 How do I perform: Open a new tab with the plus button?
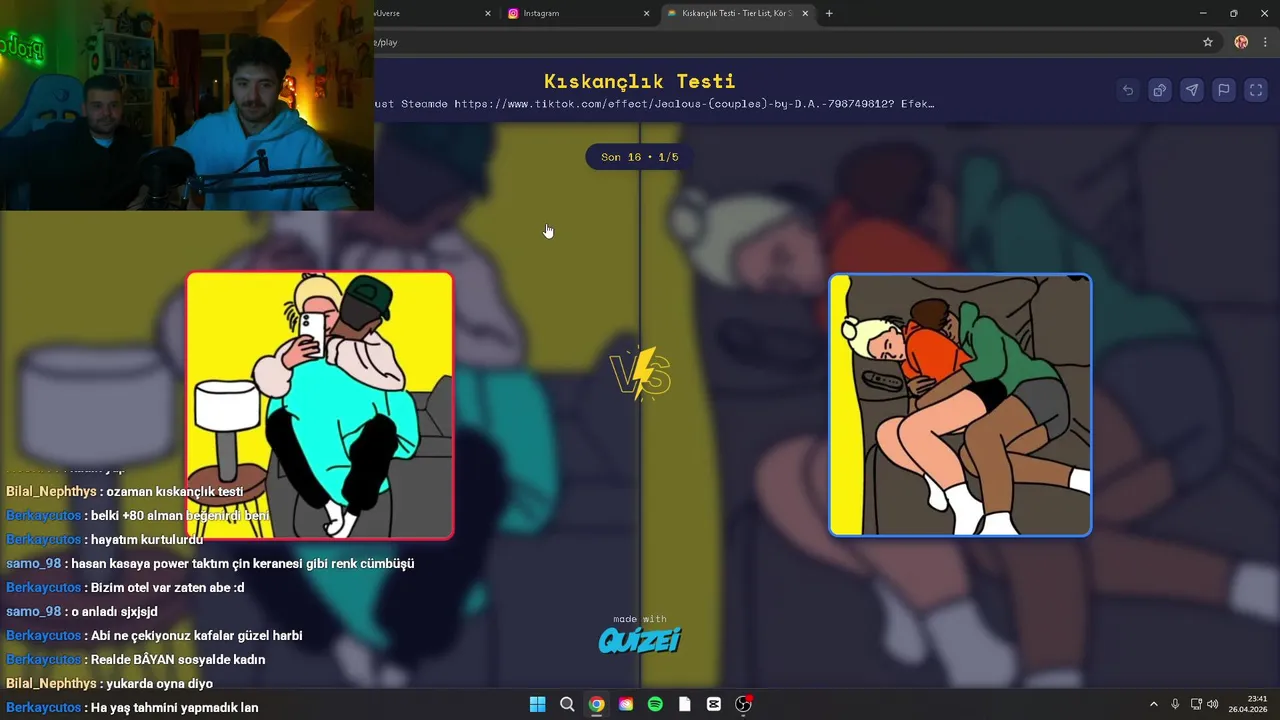coord(829,13)
